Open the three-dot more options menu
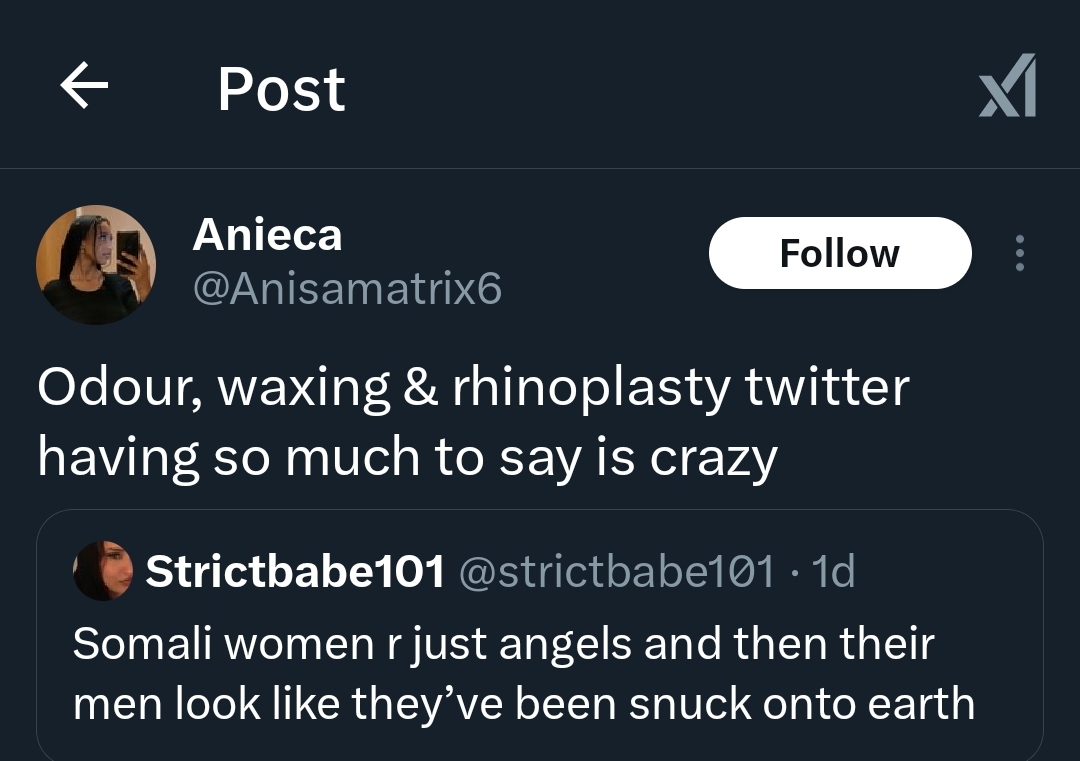 pos(1019,253)
